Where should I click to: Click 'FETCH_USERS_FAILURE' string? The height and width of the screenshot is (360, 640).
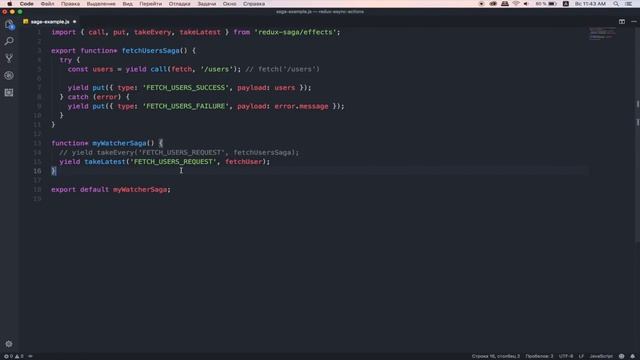pyautogui.click(x=185, y=106)
